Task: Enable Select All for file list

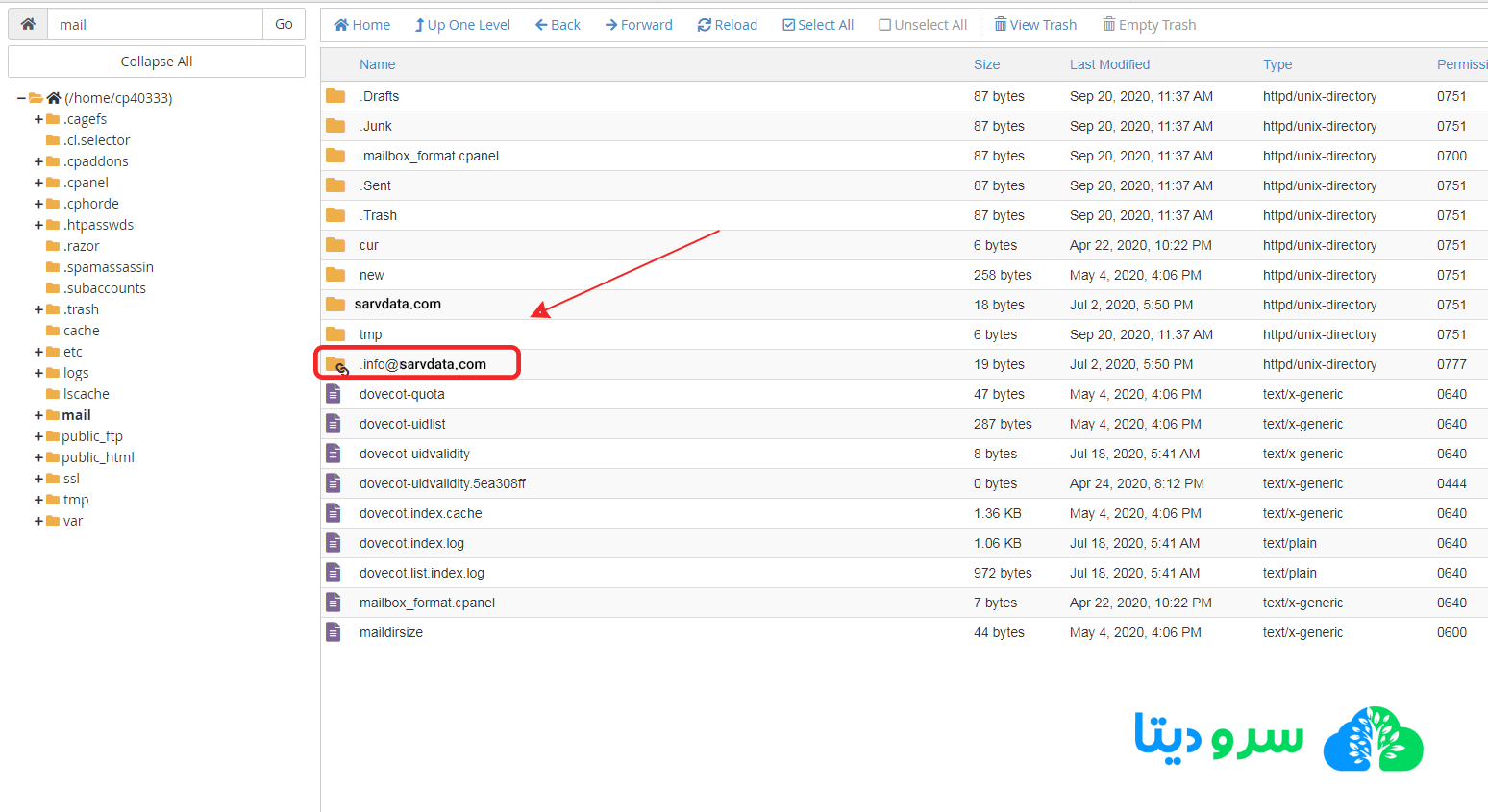Action: pos(789,24)
